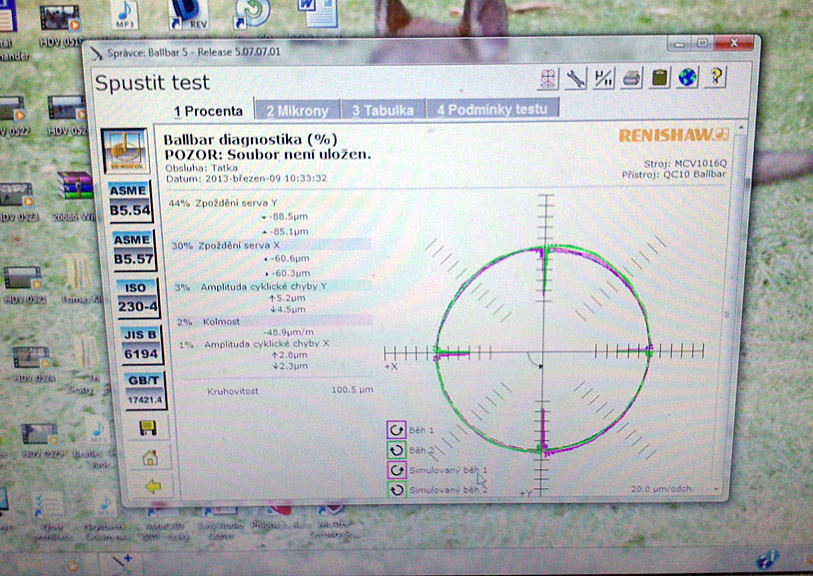The image size is (813, 576).
Task: Click the Word document desktop icon
Action: pyautogui.click(x=318, y=11)
